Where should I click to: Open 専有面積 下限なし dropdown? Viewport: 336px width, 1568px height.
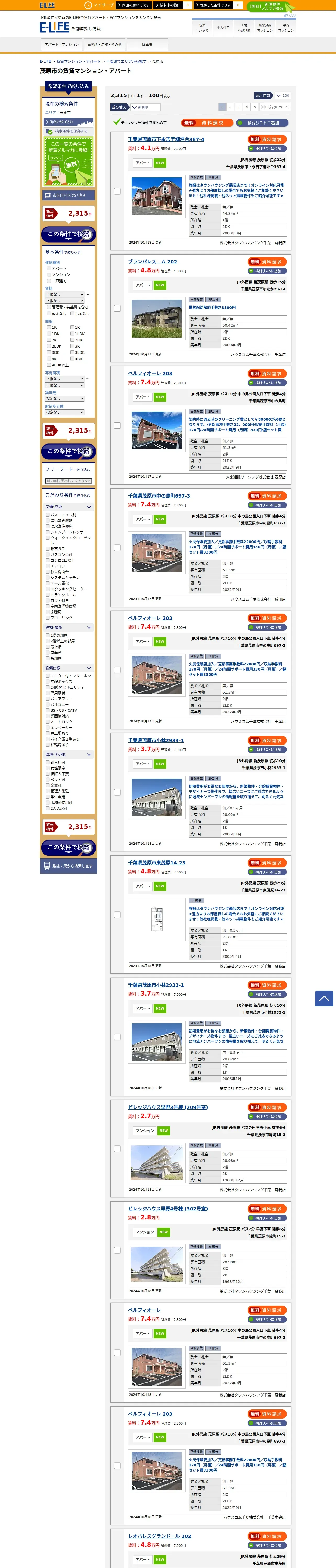pos(65,379)
